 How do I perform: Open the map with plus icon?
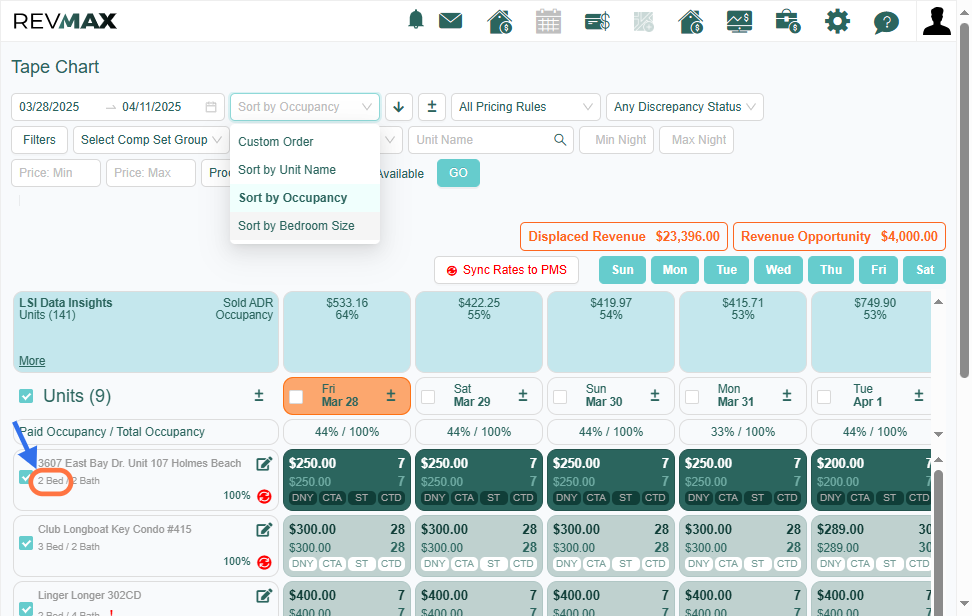coord(643,22)
